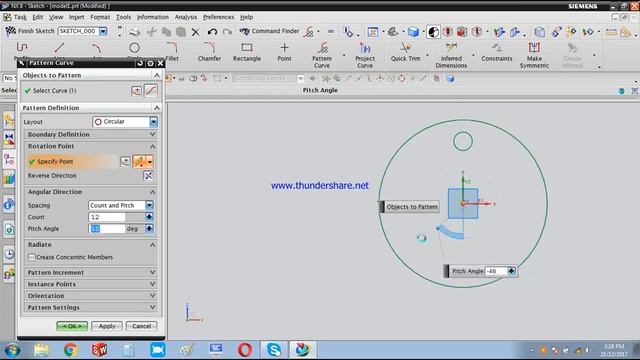Select the Fillet tool
Screen dimensions: 640x360
[x=172, y=52]
